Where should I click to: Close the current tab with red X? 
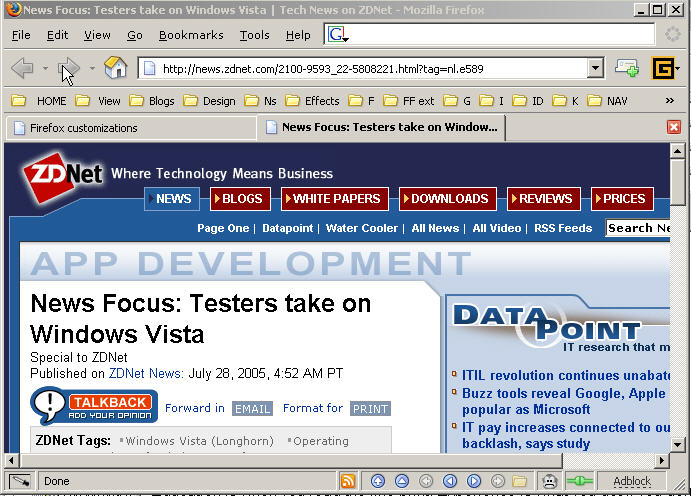[674, 127]
